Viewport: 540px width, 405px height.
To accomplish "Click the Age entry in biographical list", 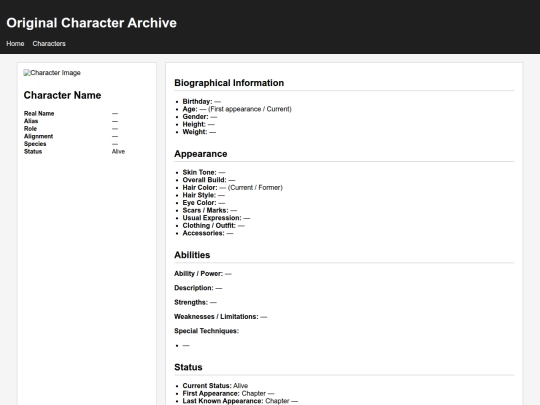I will pyautogui.click(x=237, y=109).
